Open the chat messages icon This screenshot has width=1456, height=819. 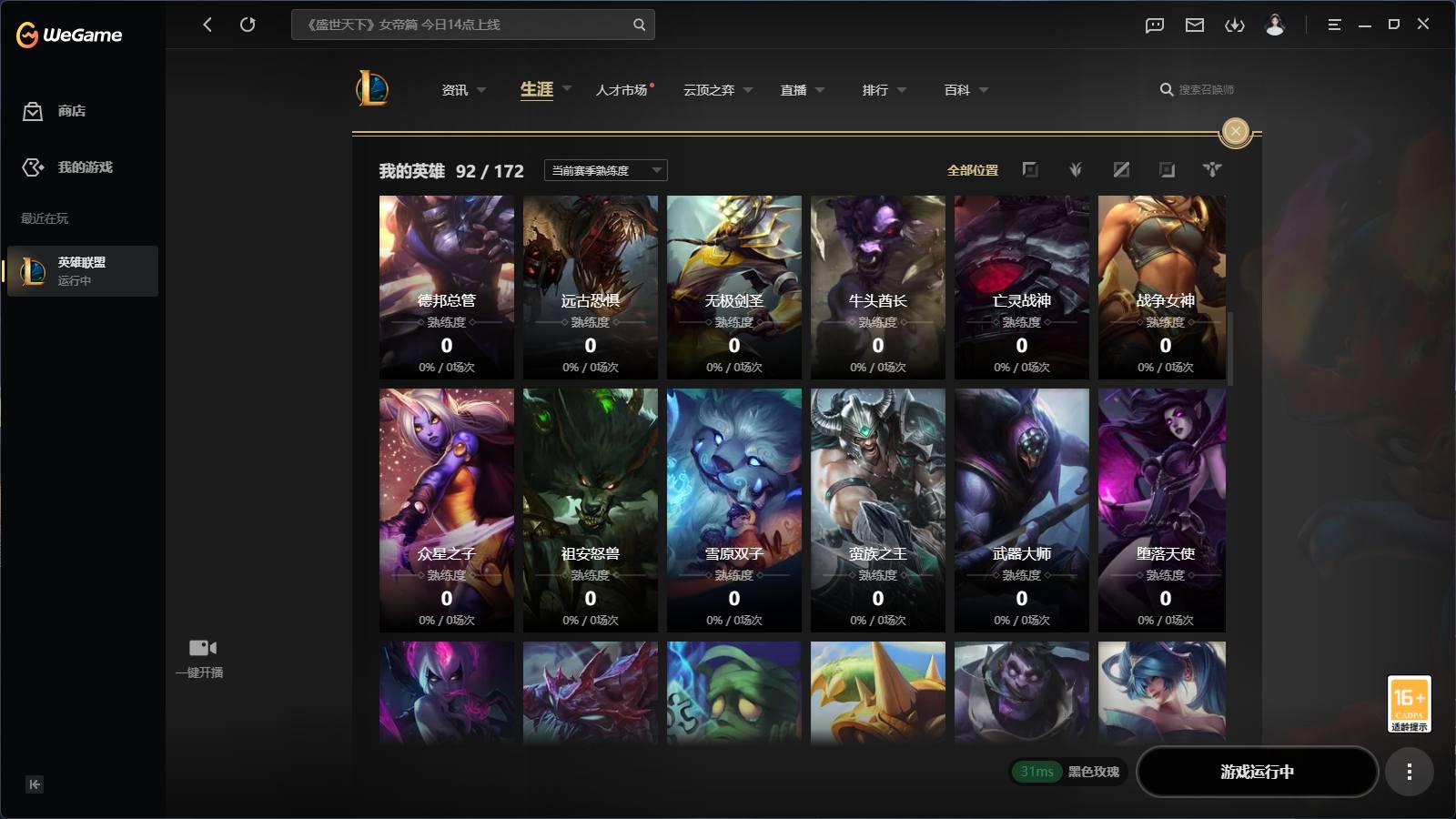point(1155,25)
